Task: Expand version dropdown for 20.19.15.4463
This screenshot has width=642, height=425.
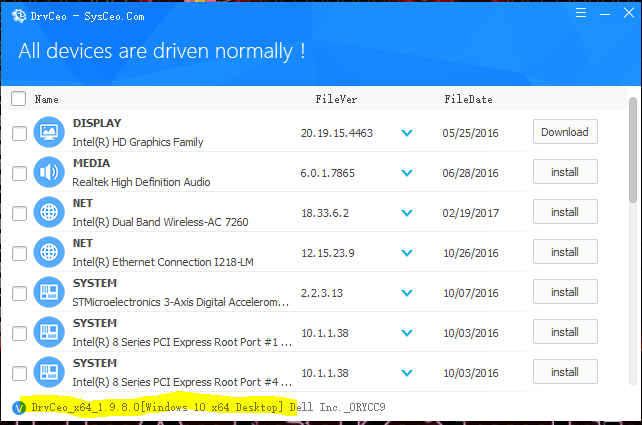Action: [x=407, y=133]
